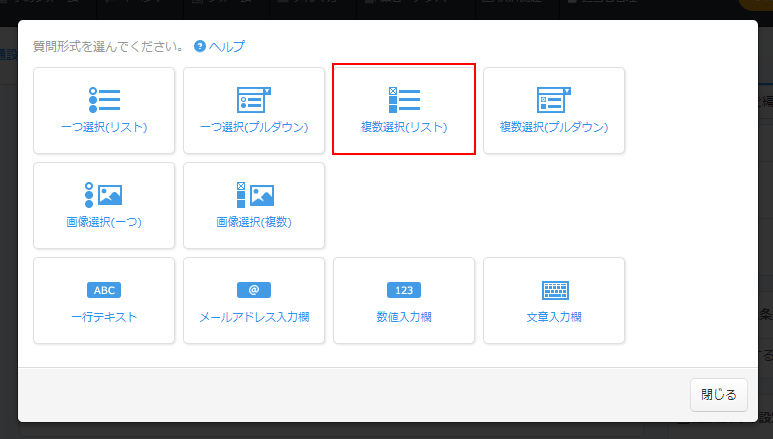Image resolution: width=773 pixels, height=439 pixels.
Task: Click the 123 numeric input icon
Action: point(404,290)
